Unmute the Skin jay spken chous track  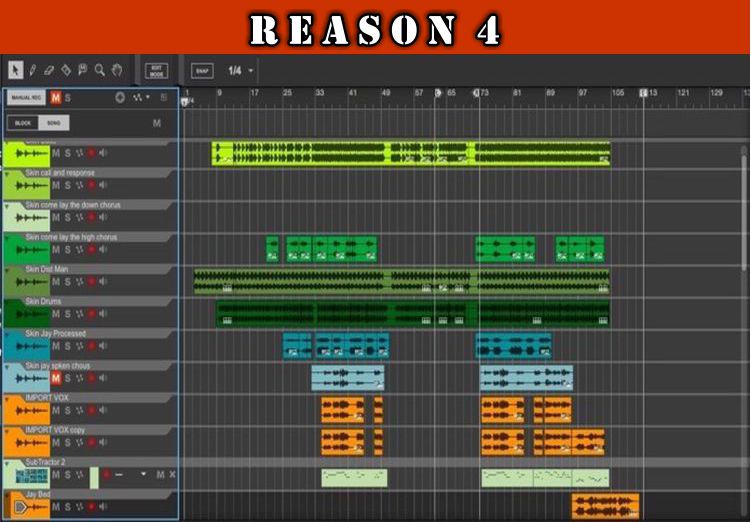[56, 378]
